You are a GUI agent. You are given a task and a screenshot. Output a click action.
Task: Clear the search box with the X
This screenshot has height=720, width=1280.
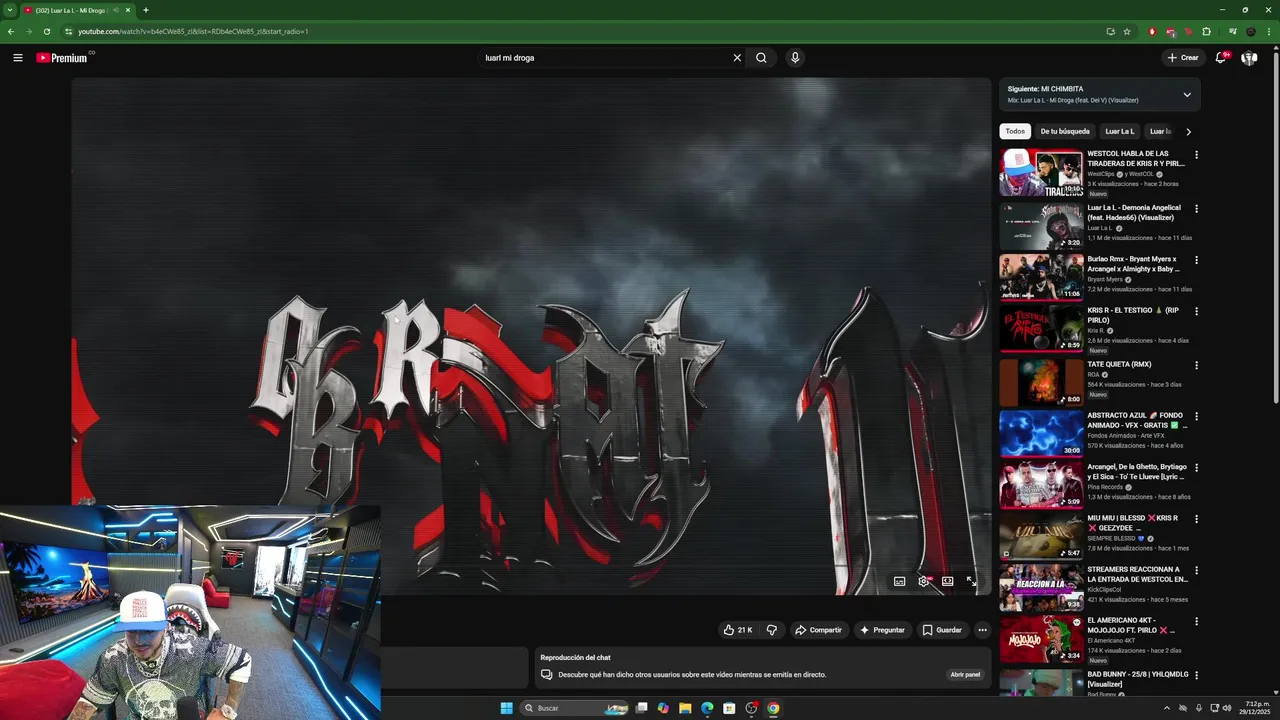click(x=737, y=58)
